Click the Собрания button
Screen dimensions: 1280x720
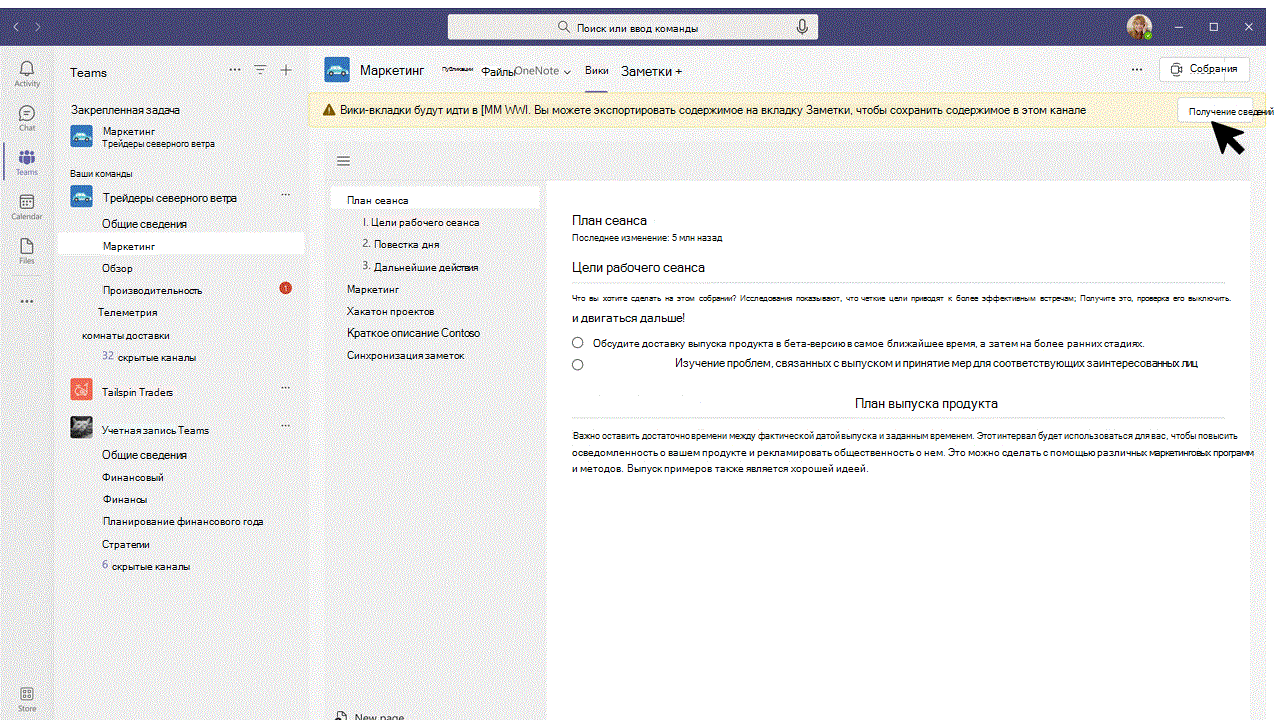click(x=1205, y=69)
